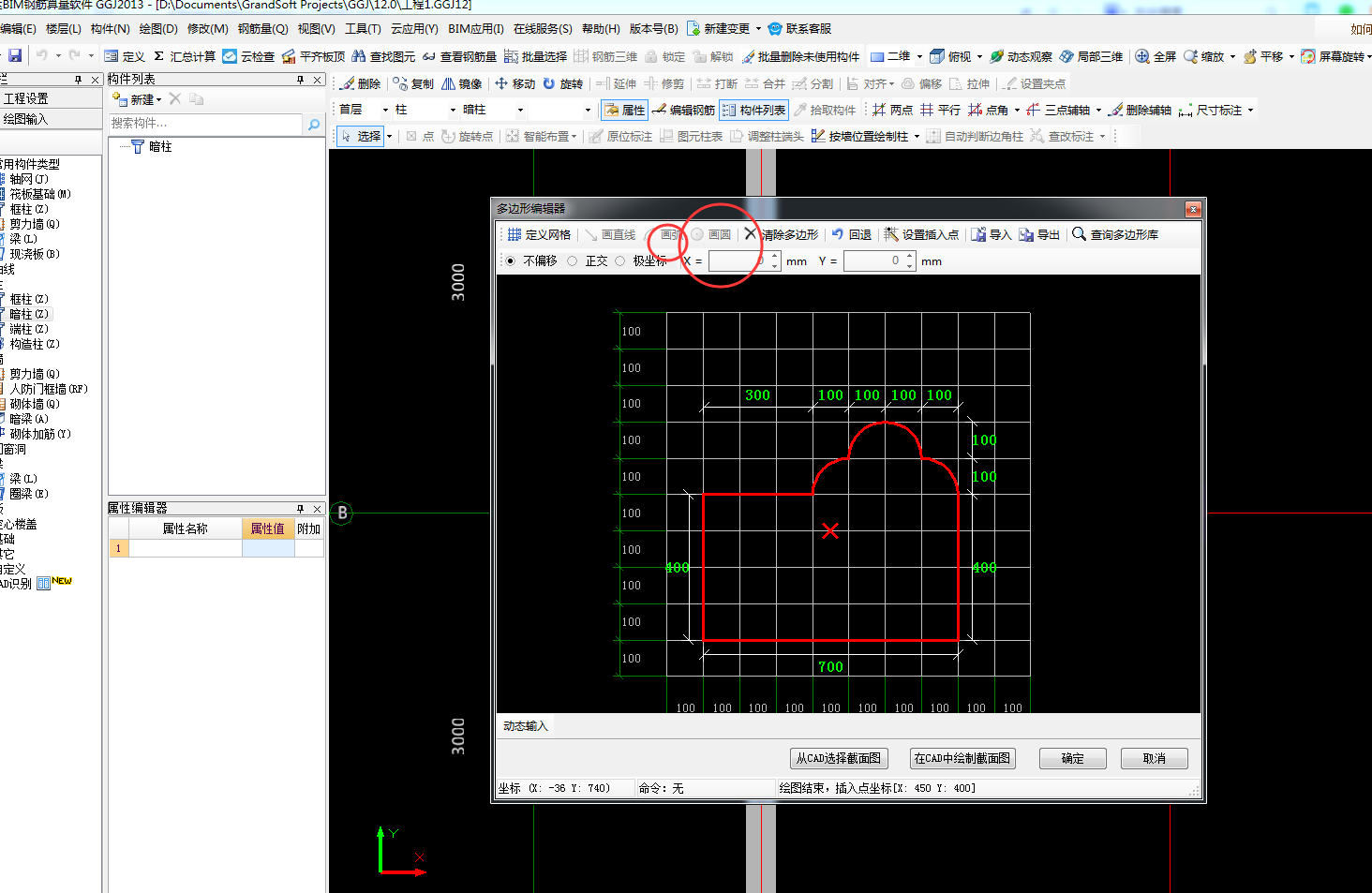Select 暗柱(Z) in the left navigation
Viewport: 1372px width, 893px height.
pyautogui.click(x=29, y=314)
